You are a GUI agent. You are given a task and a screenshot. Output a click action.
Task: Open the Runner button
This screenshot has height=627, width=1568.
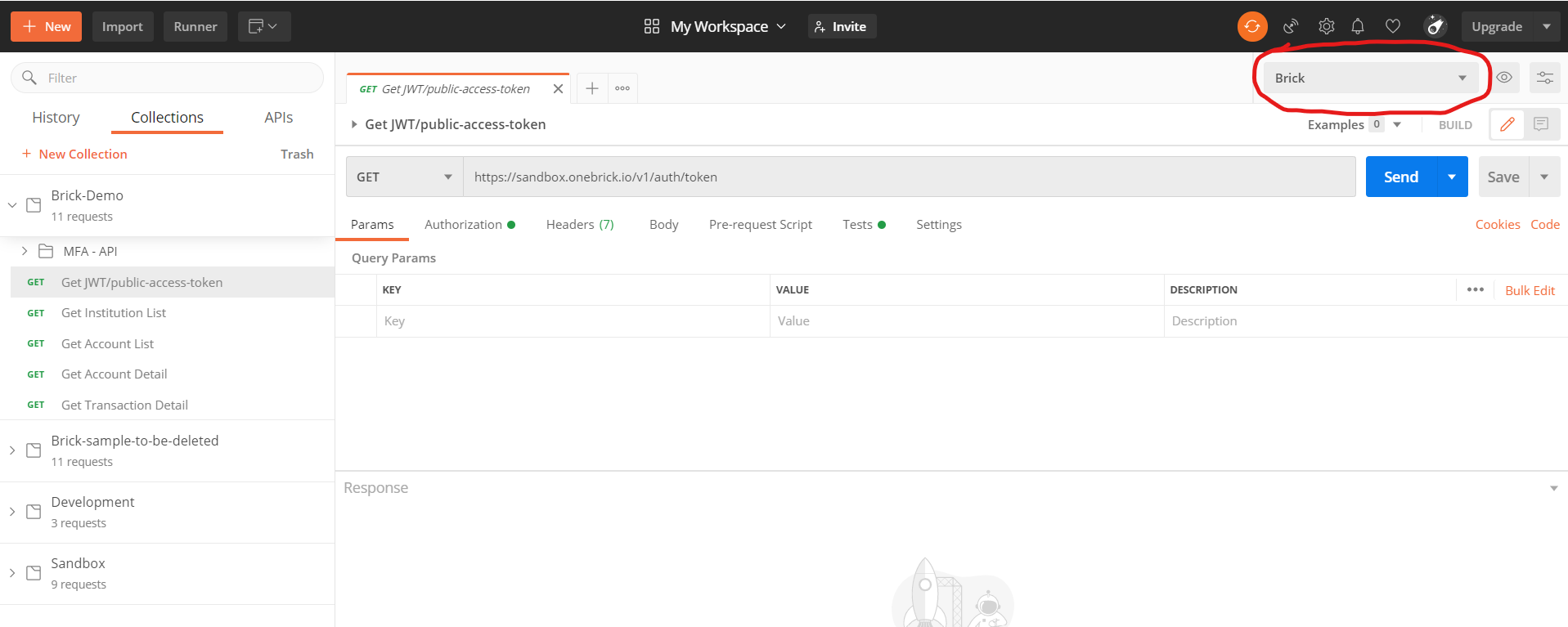195,26
